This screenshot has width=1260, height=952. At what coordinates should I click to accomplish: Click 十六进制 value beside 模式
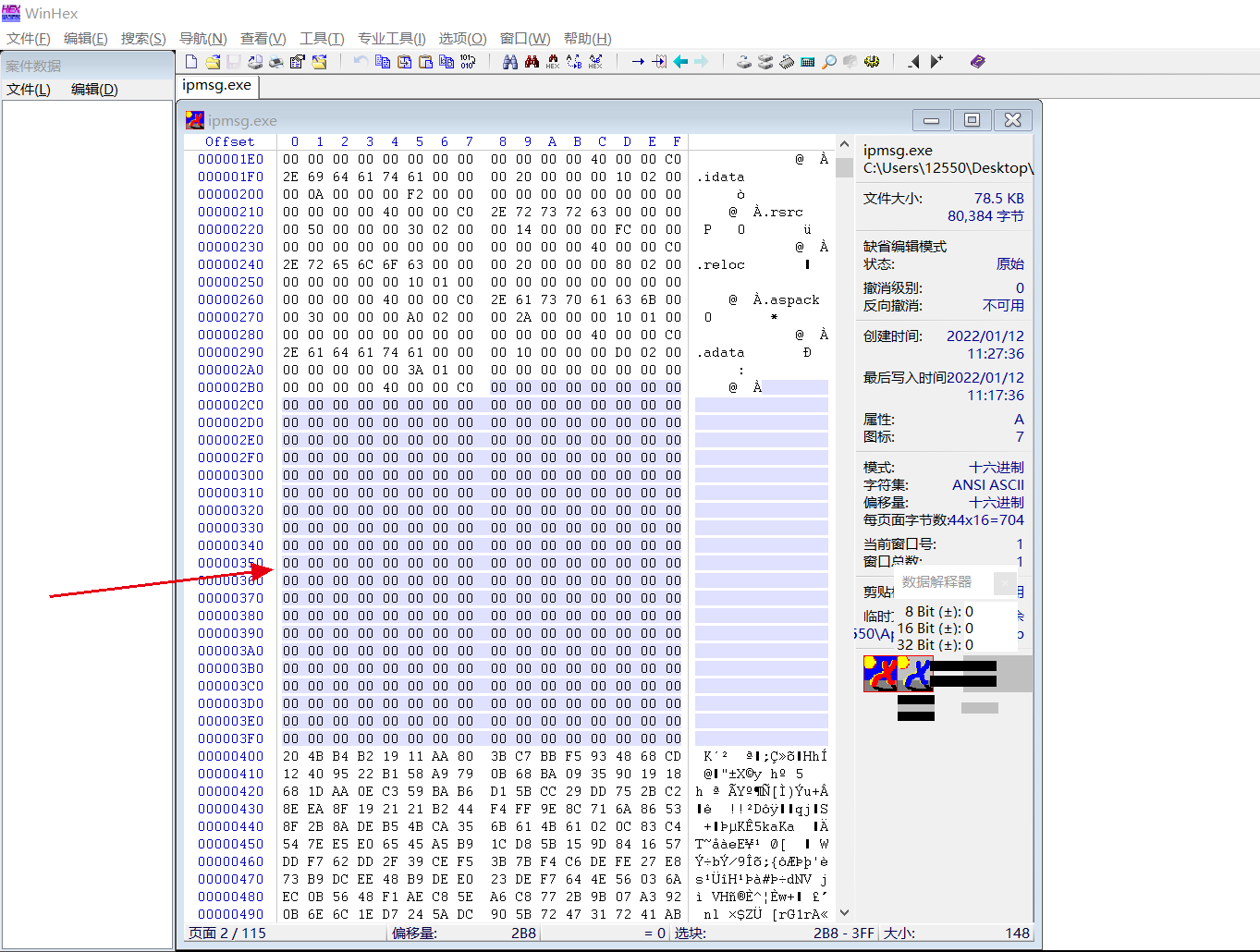coord(997,468)
